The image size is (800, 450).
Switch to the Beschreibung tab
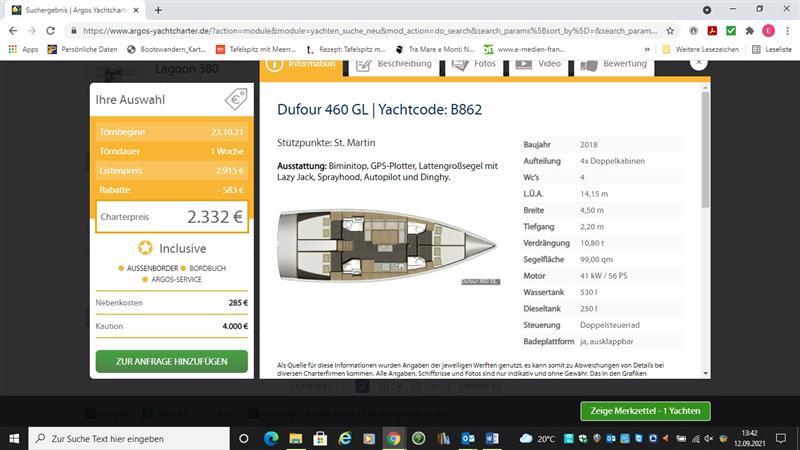[x=393, y=64]
